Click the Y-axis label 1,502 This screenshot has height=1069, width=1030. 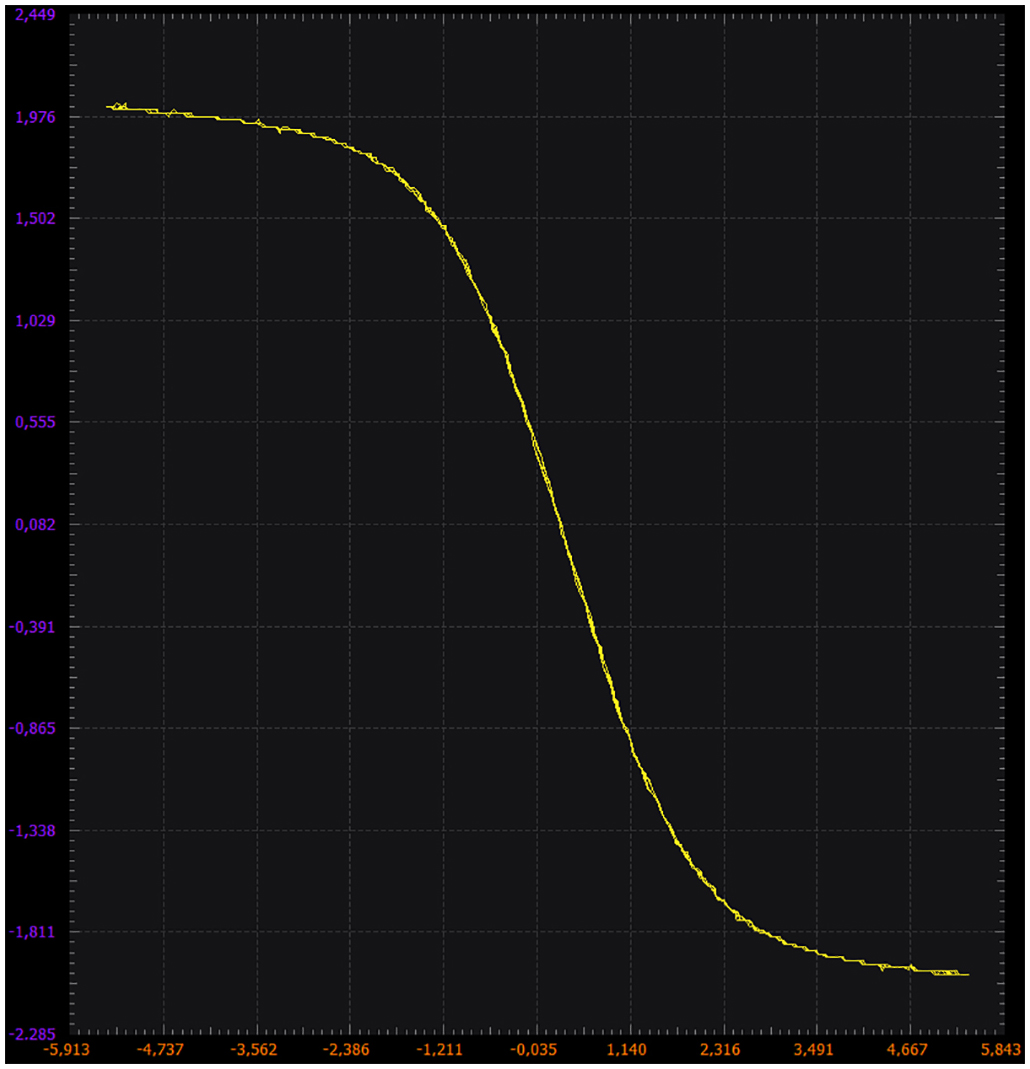tap(38, 217)
